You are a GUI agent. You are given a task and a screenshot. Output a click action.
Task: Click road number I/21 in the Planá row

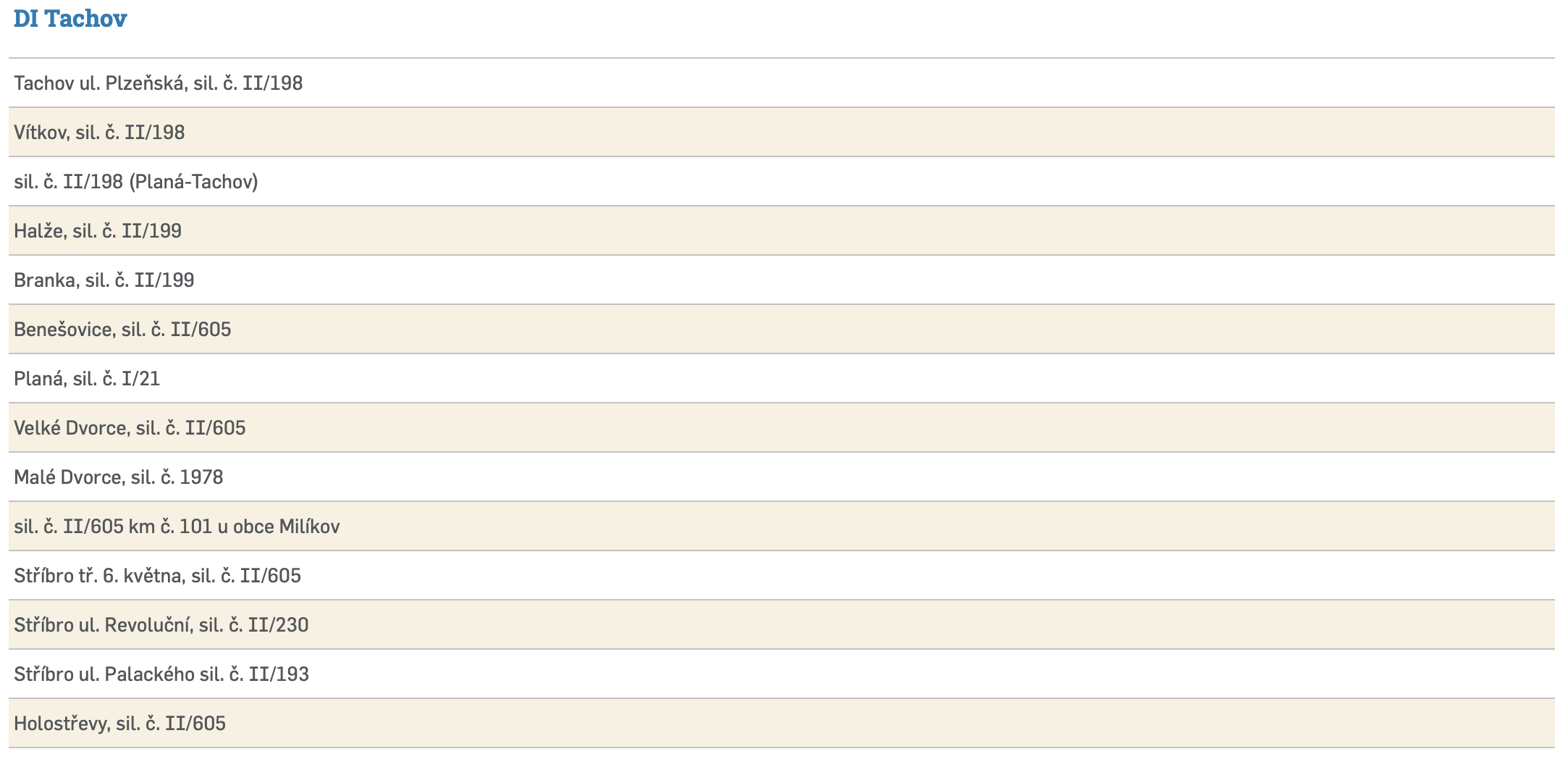point(140,379)
